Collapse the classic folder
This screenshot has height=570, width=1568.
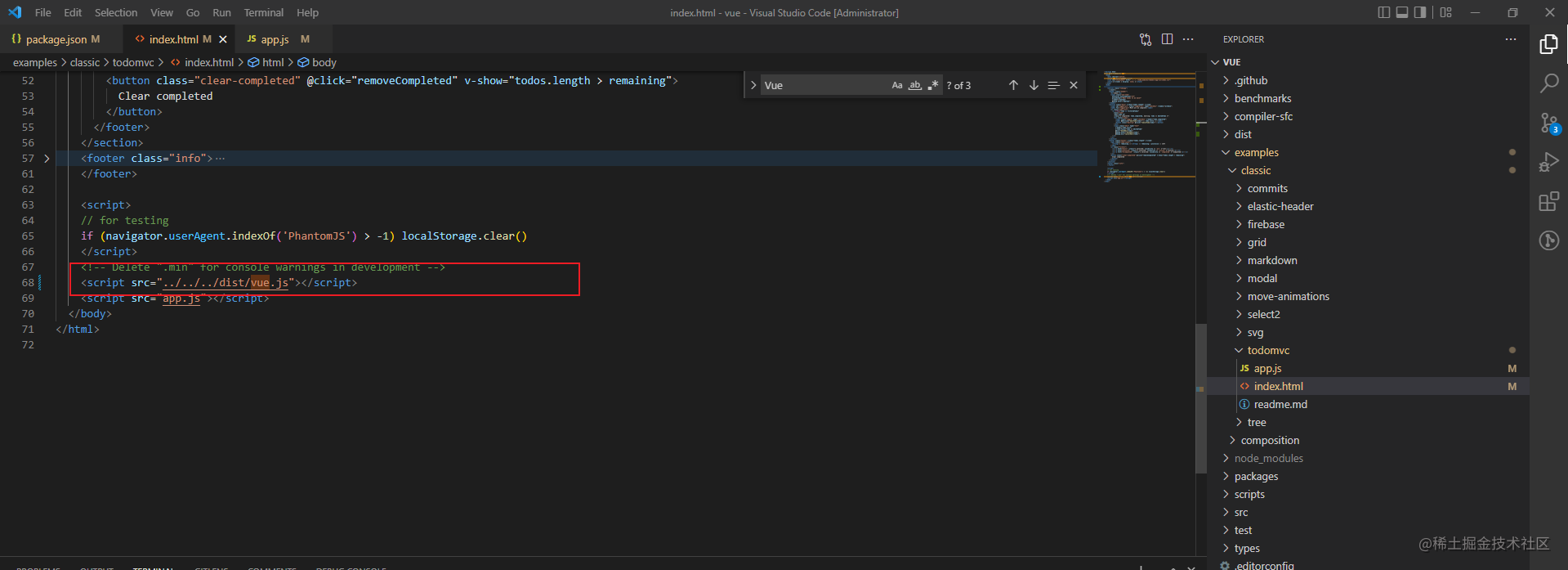coord(1368,170)
